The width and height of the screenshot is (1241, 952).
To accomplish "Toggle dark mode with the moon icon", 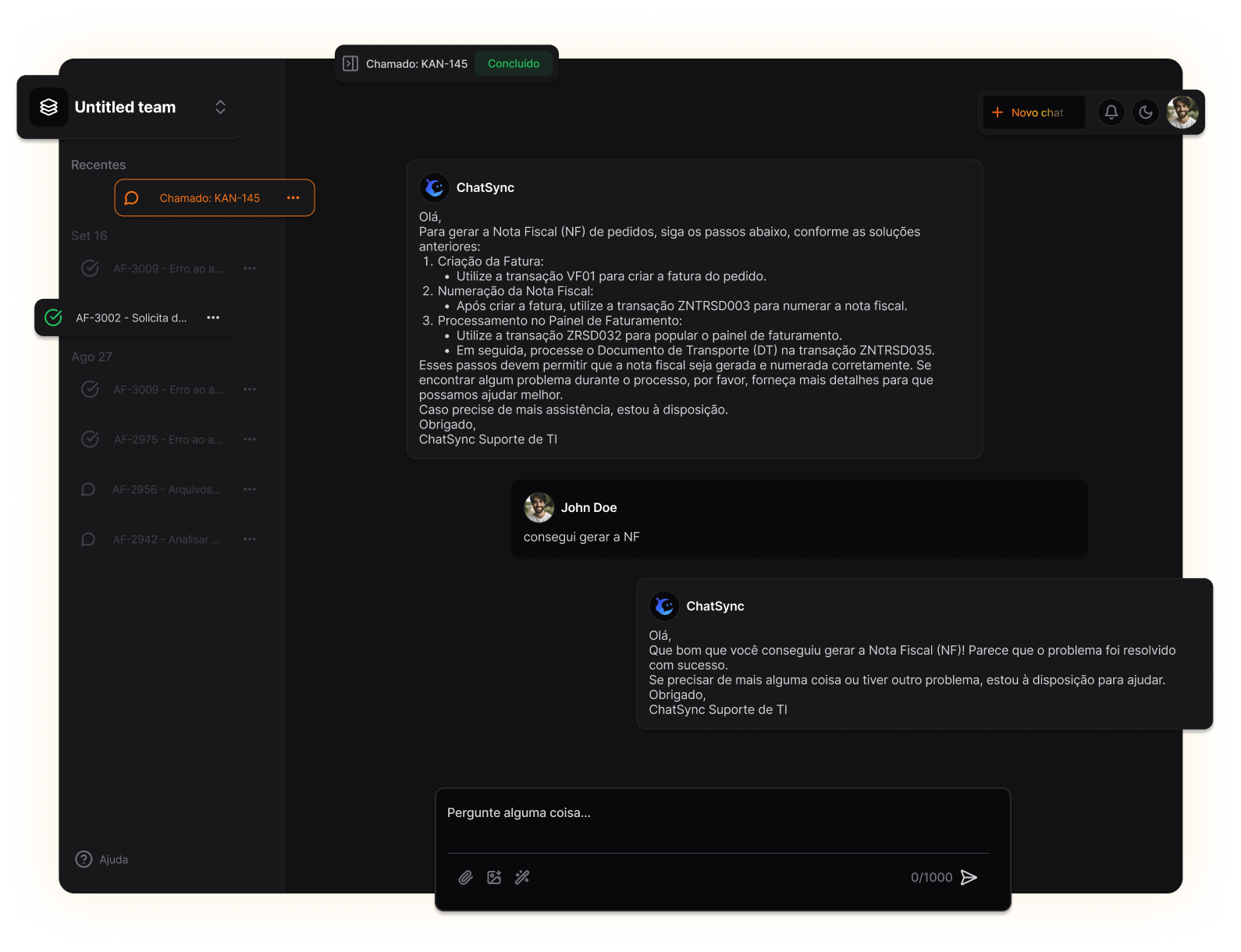I will click(x=1146, y=112).
